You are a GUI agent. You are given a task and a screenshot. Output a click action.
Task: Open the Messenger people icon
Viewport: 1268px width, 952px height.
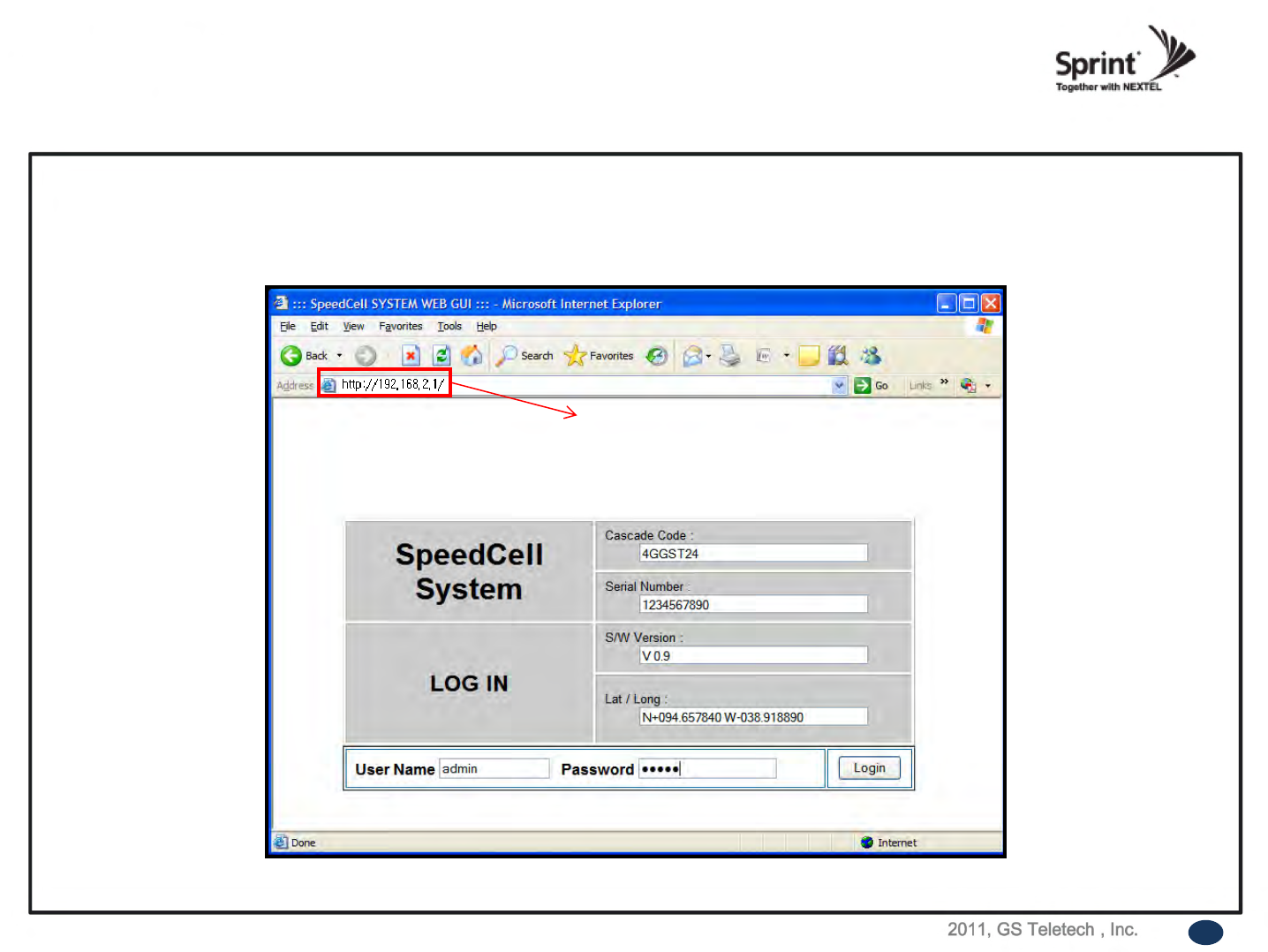[x=871, y=355]
